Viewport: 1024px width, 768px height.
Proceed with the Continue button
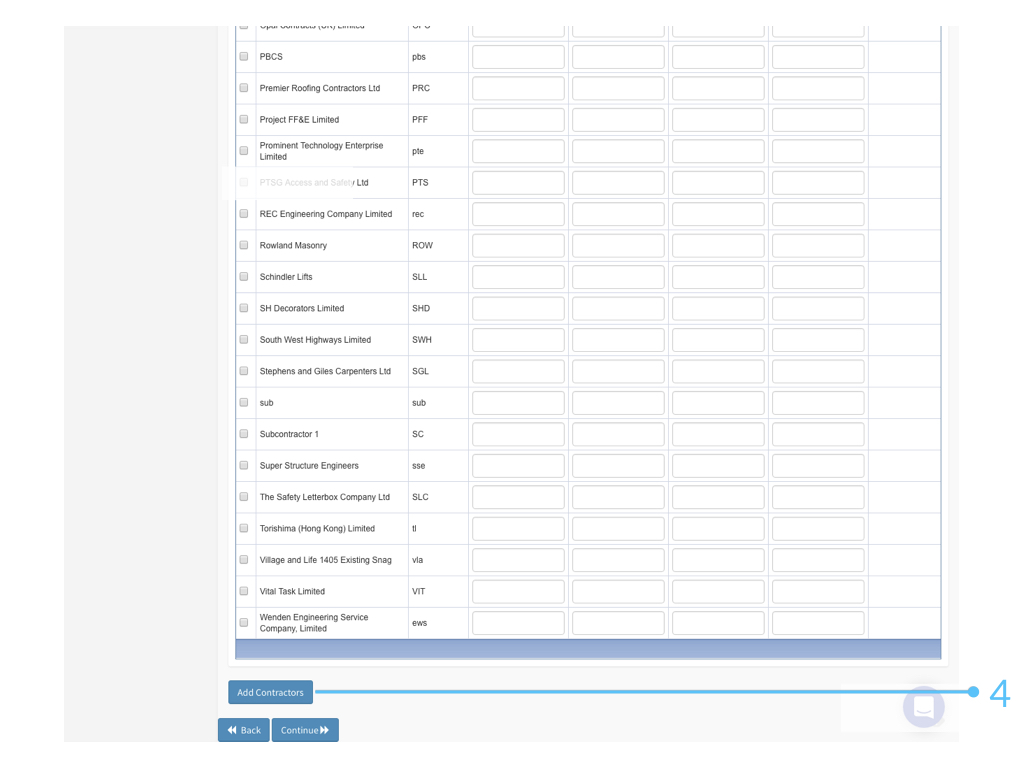point(305,730)
